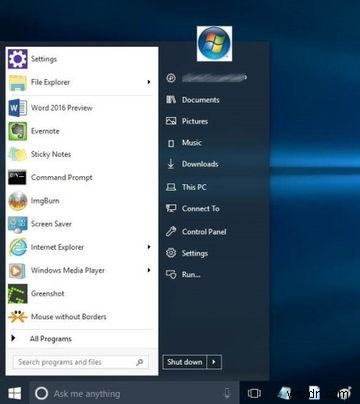Select the Mouse without Borders entry
Viewport: 360px width, 404px height.
[82, 317]
